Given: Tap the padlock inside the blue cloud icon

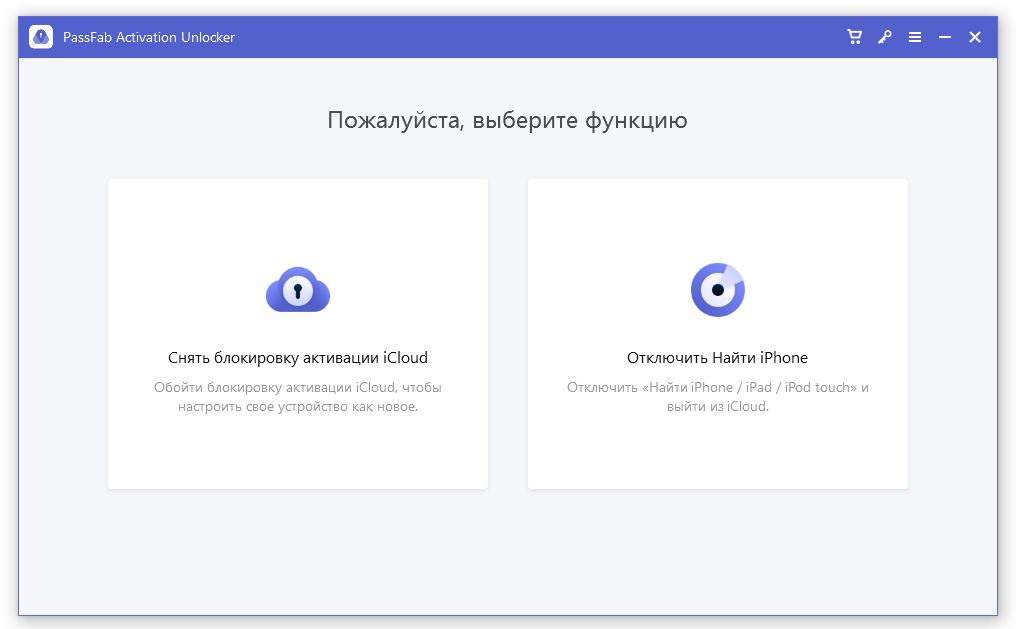Looking at the screenshot, I should coord(297,292).
